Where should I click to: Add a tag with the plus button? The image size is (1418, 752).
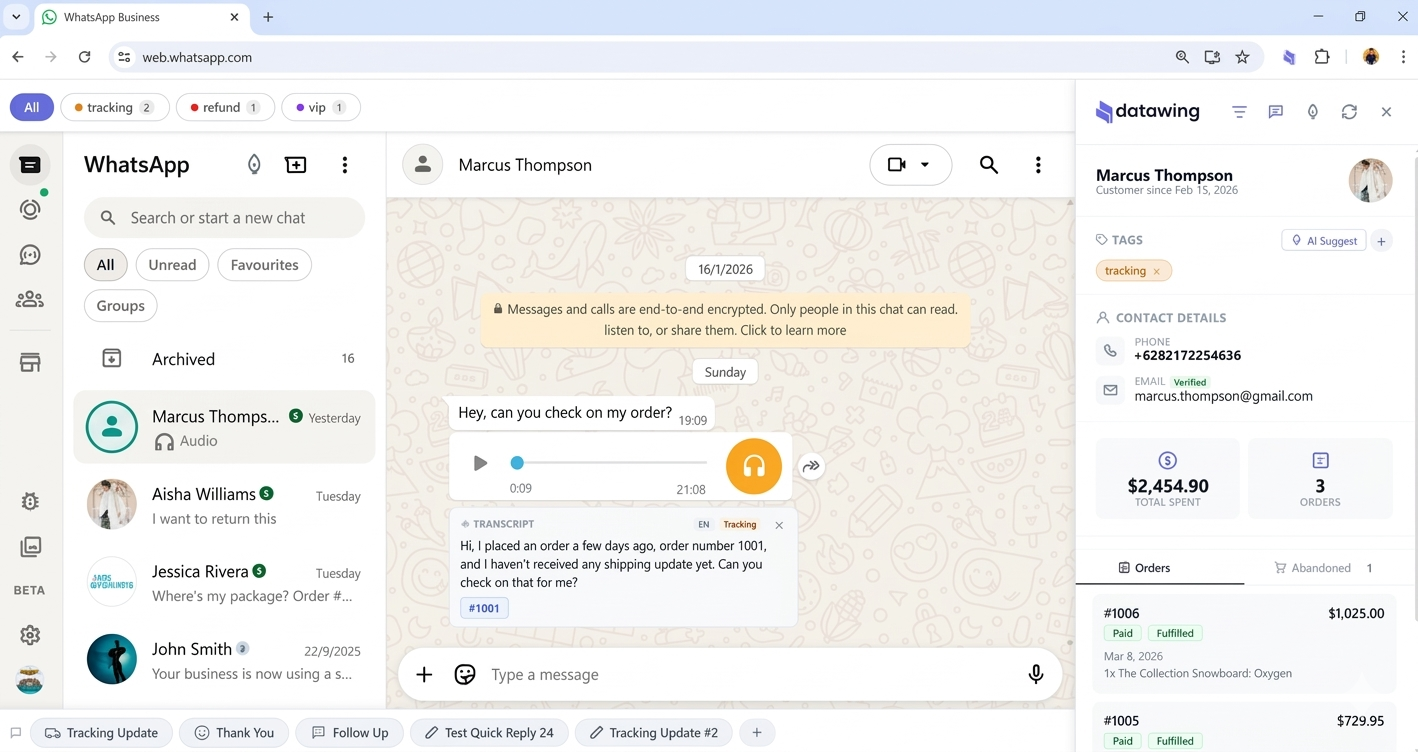pos(1381,241)
